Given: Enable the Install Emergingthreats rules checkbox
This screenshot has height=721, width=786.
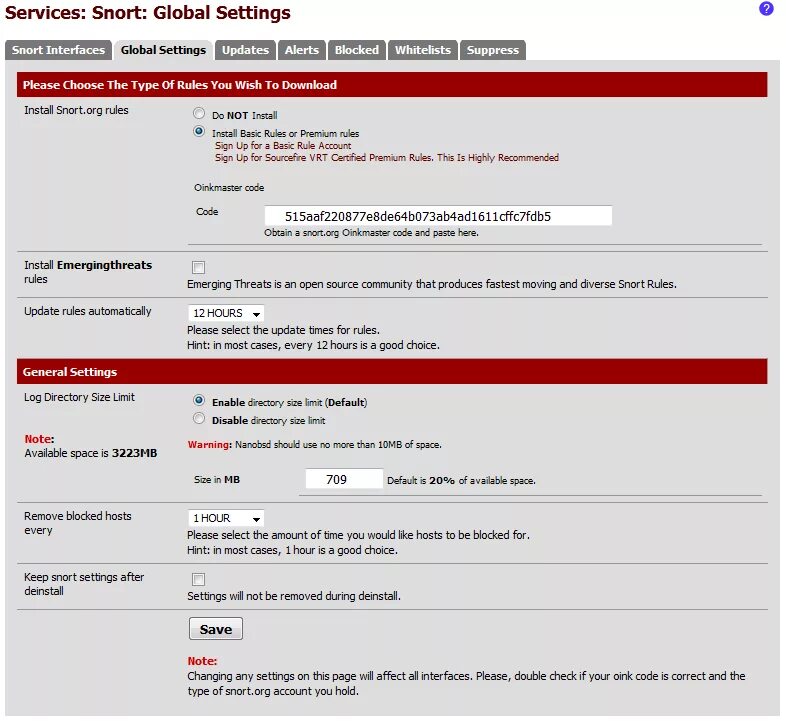Looking at the screenshot, I should click(x=199, y=267).
